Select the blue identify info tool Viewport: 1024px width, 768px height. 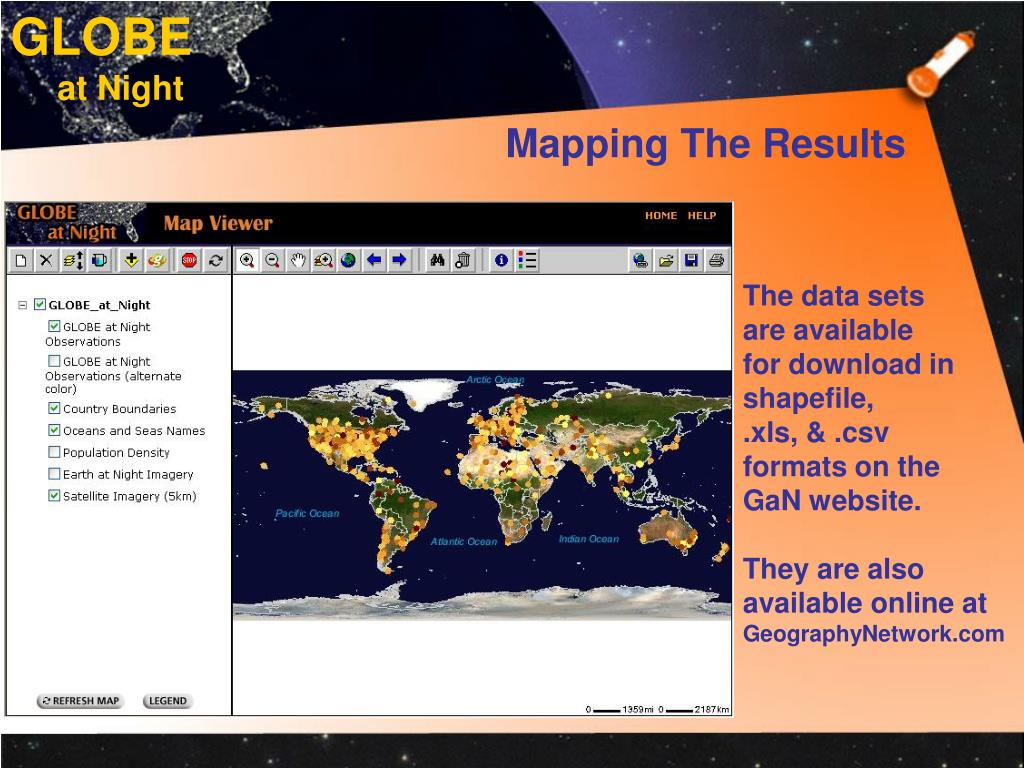point(501,261)
